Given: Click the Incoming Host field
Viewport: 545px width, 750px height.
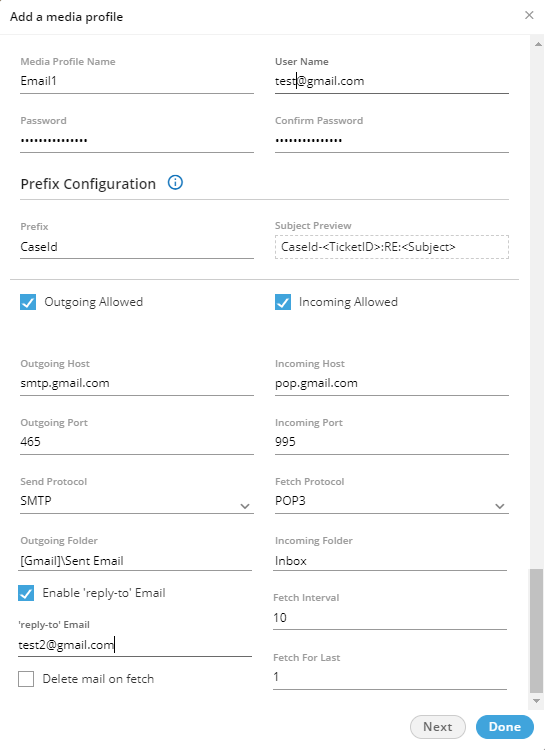Looking at the screenshot, I should (x=391, y=384).
